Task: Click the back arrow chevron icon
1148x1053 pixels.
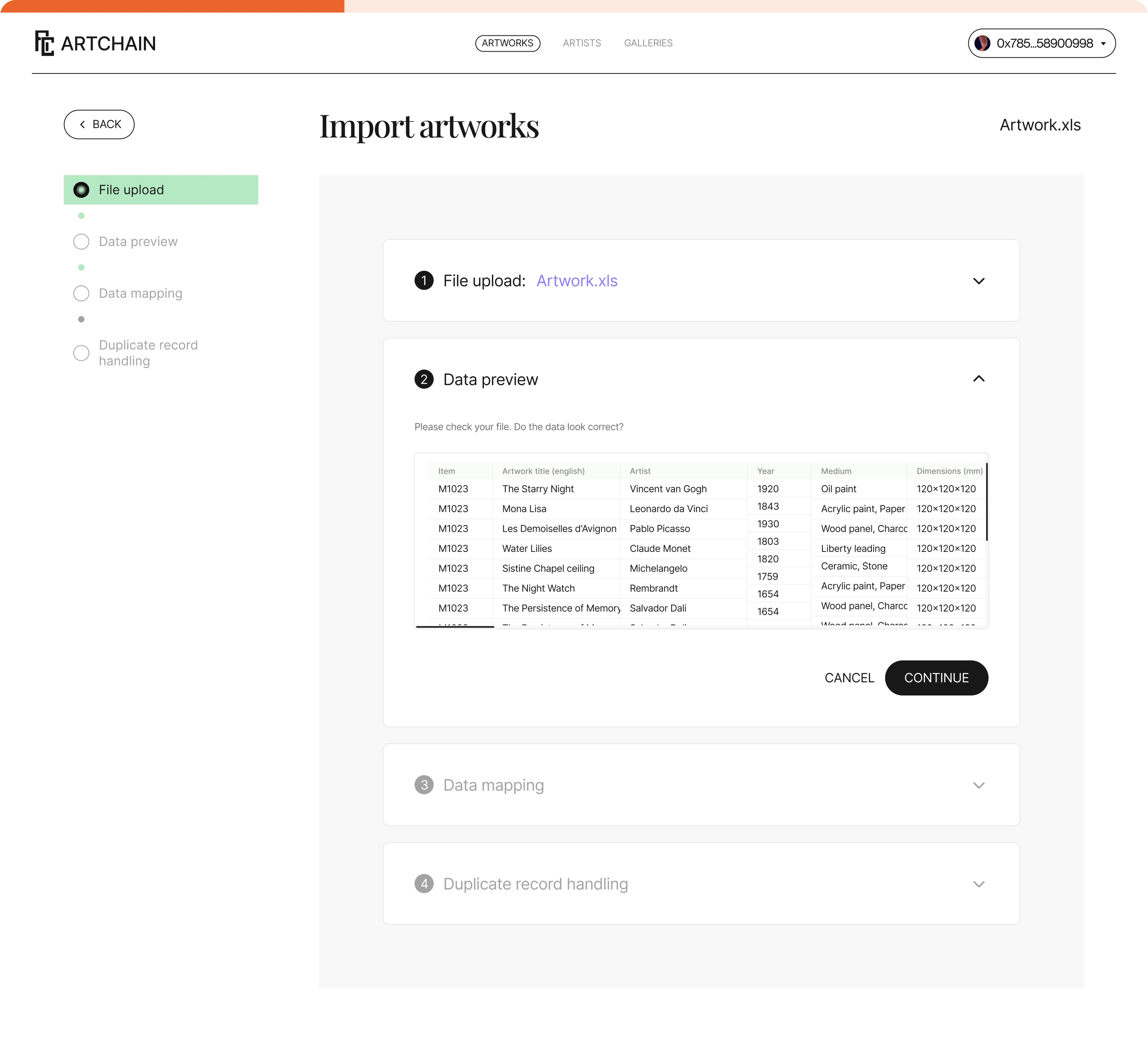Action: click(83, 124)
